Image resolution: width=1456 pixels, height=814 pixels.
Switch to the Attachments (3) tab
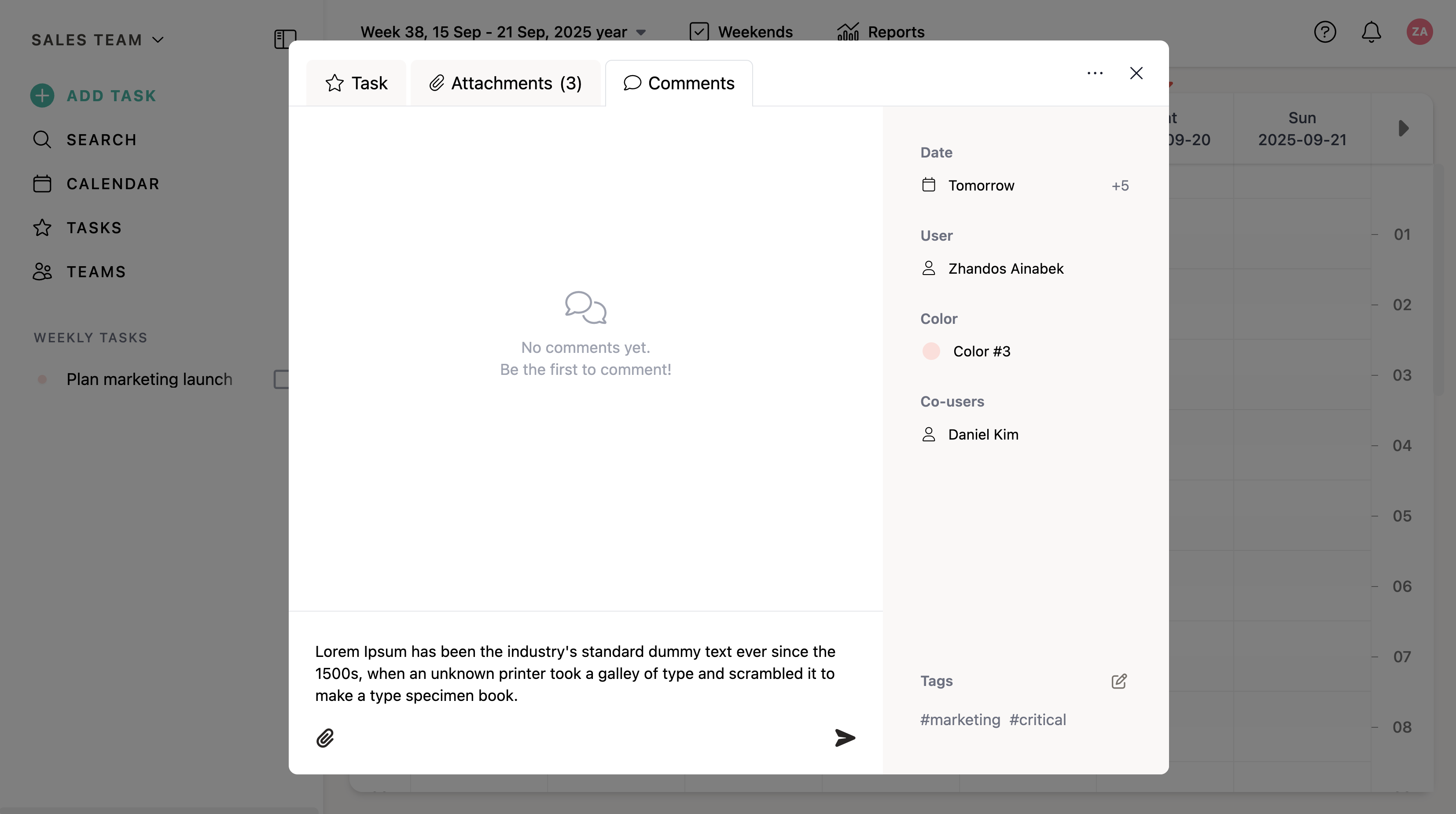505,83
